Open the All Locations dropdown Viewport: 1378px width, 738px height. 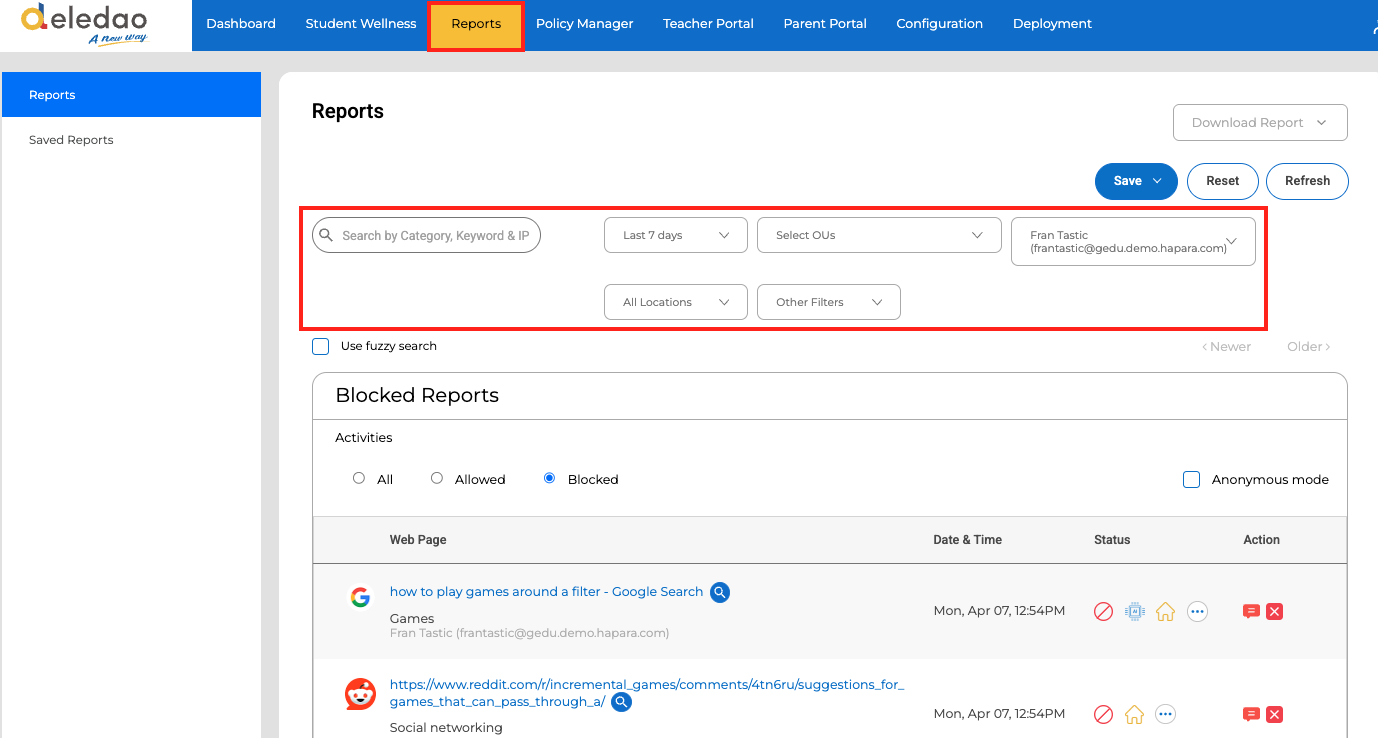point(676,302)
